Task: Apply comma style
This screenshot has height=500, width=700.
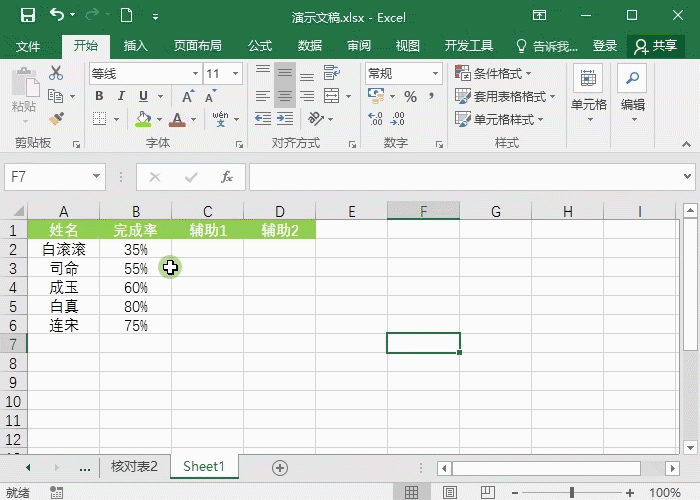Action: click(431, 96)
